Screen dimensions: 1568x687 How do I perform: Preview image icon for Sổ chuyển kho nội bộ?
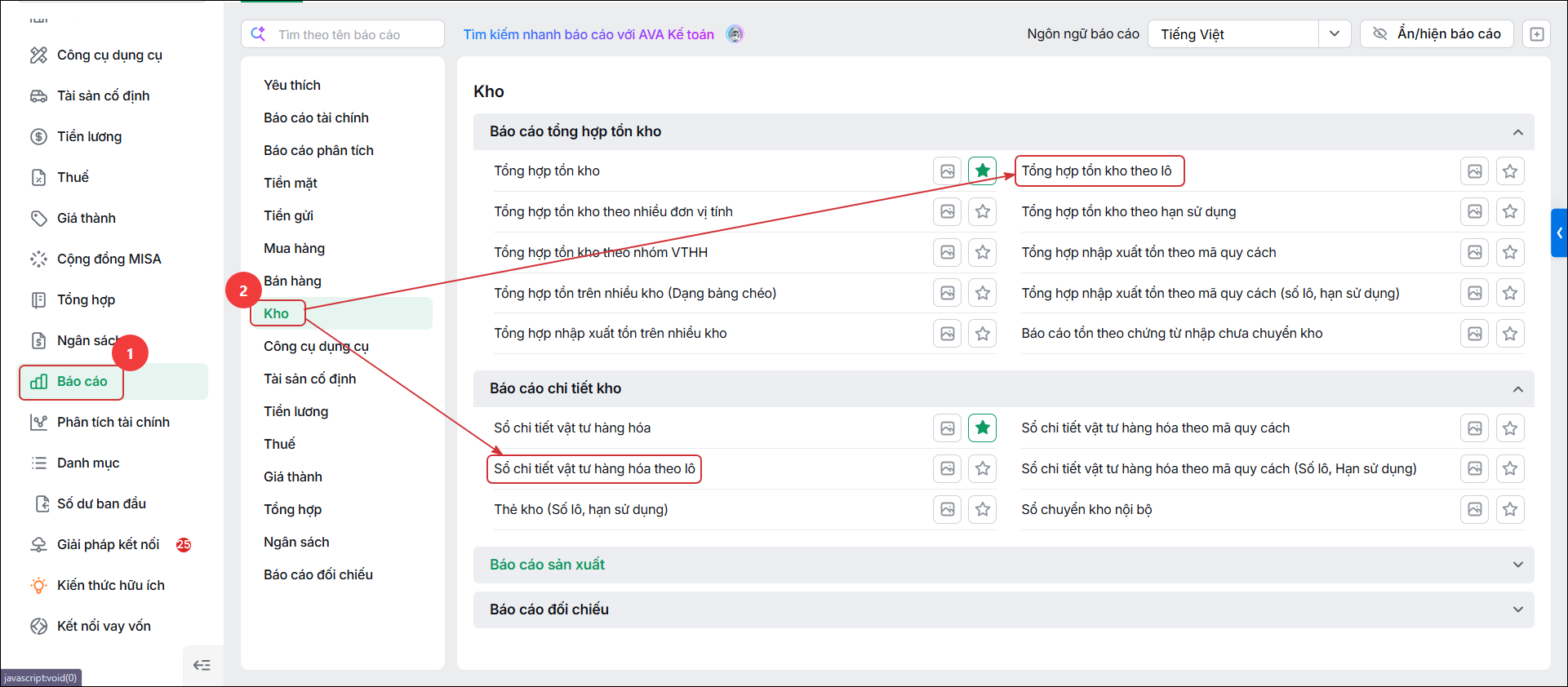(x=1474, y=510)
